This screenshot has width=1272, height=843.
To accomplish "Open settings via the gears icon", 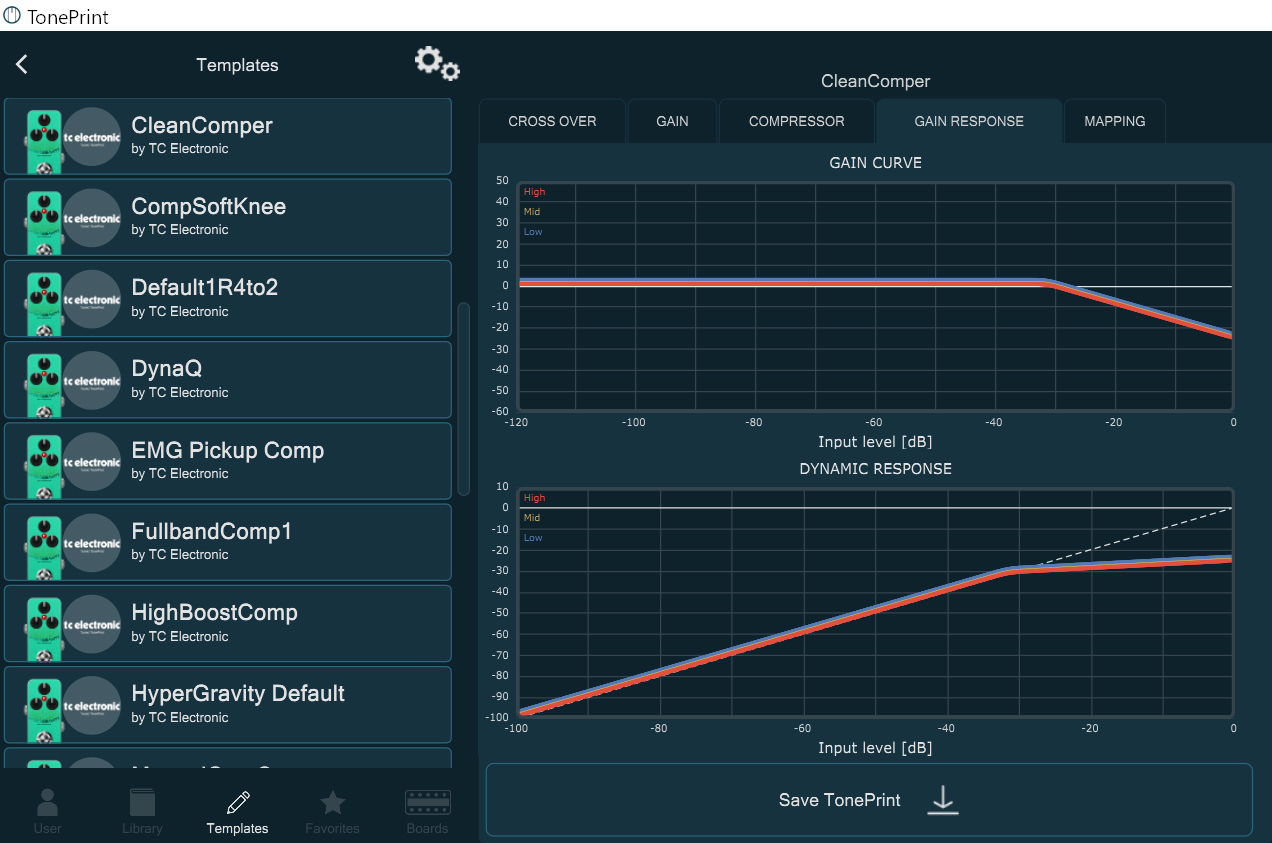I will [437, 64].
